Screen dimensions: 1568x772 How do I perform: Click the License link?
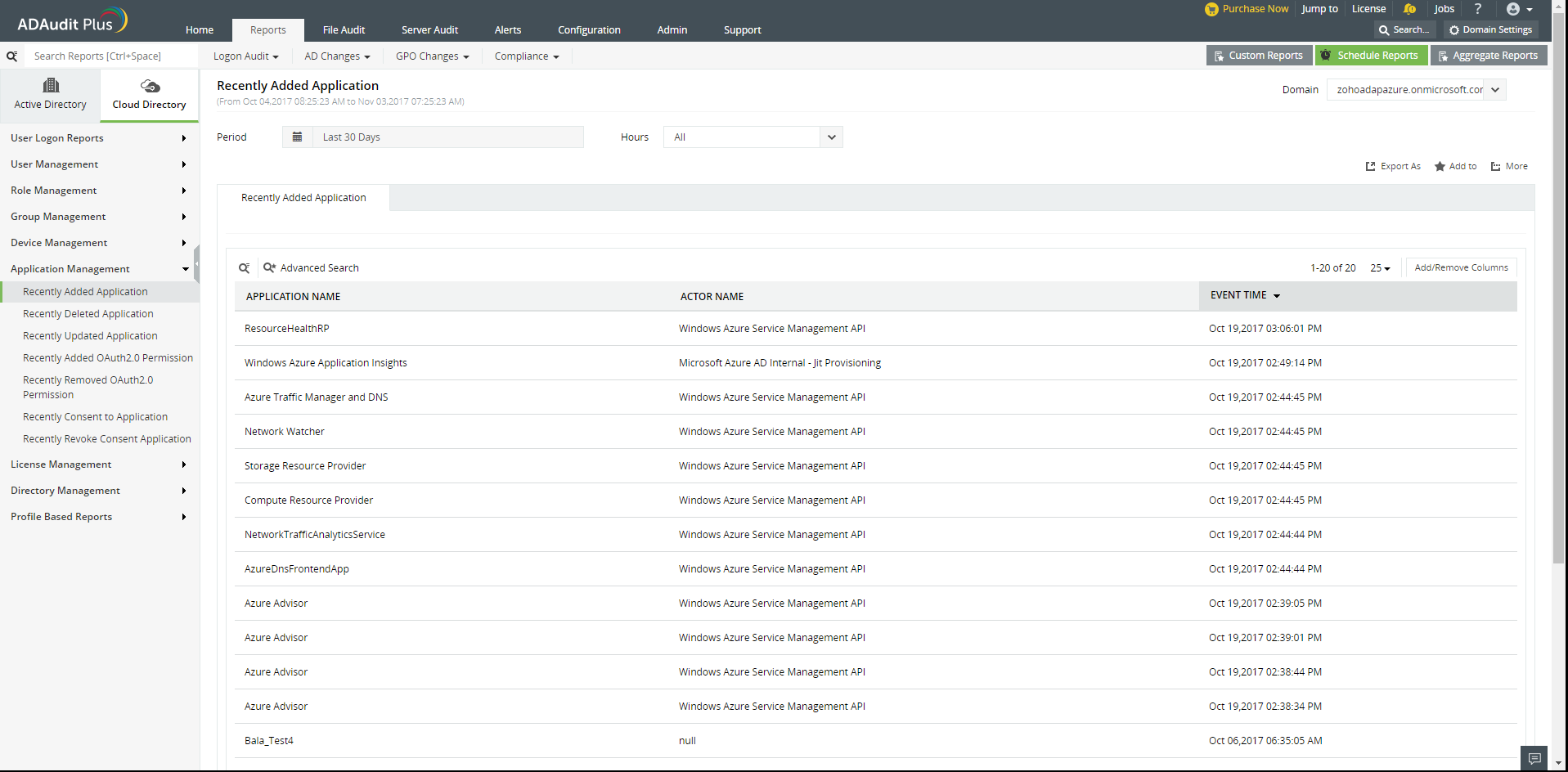click(1368, 9)
